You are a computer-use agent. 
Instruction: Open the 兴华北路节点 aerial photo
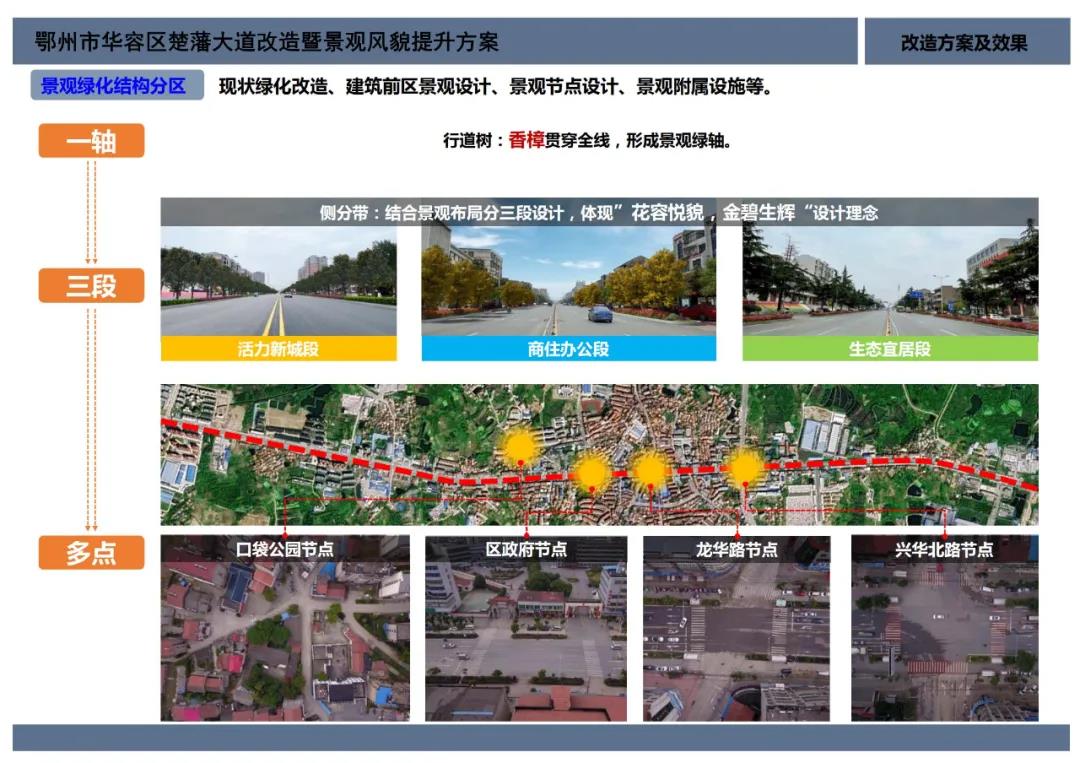(x=944, y=628)
